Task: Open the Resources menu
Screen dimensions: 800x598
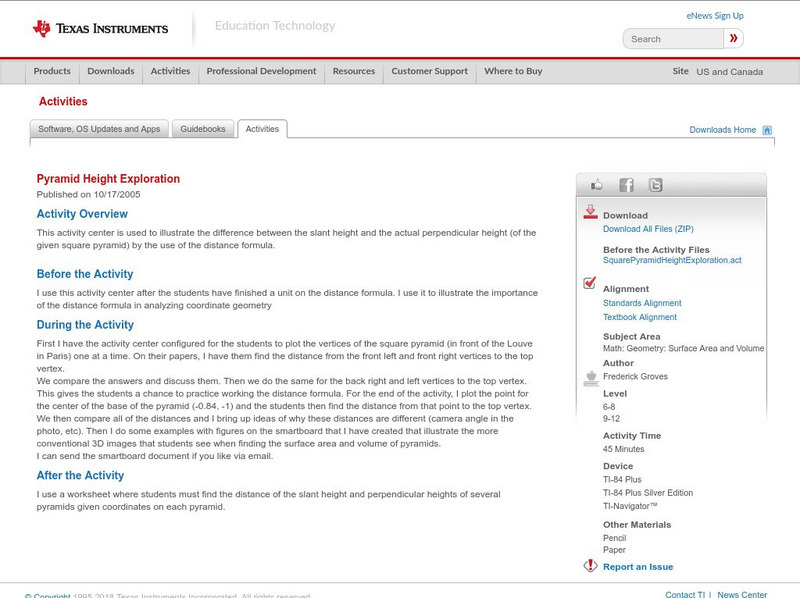Action: (354, 71)
